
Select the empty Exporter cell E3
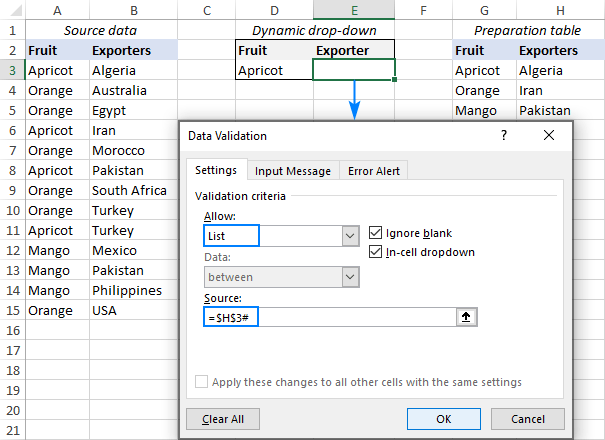click(x=354, y=70)
